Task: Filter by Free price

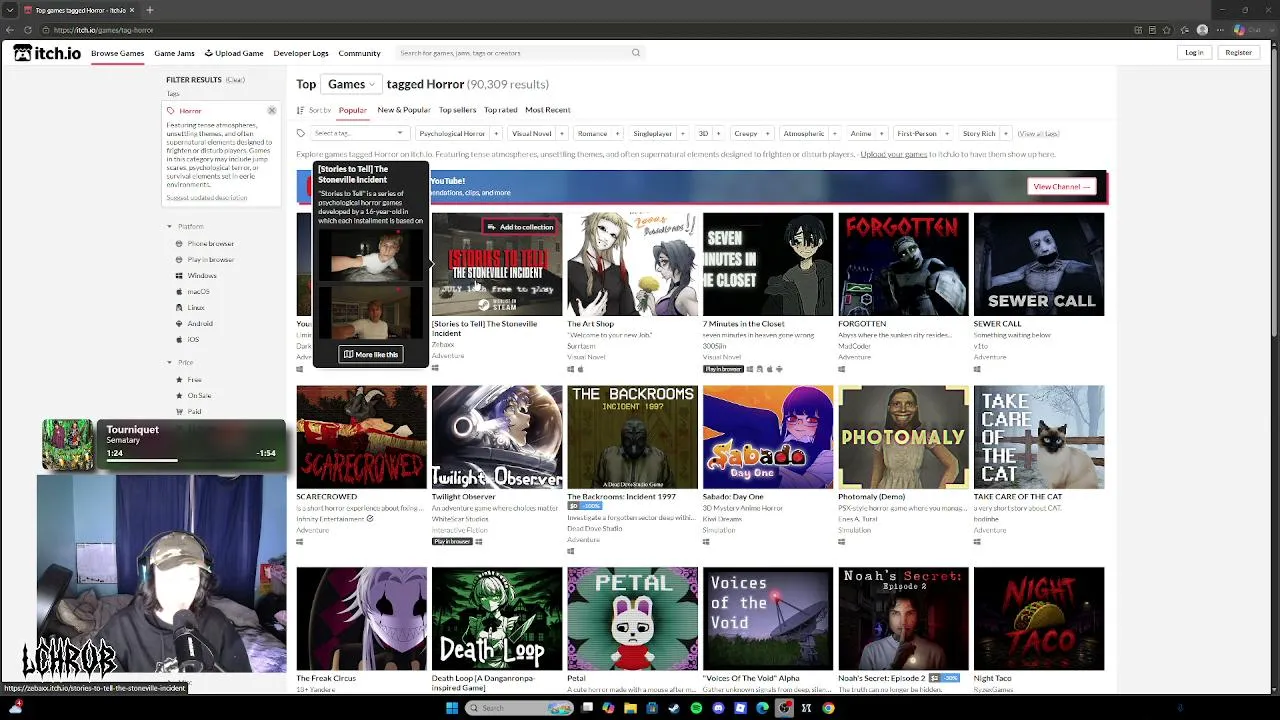Action: 194,380
